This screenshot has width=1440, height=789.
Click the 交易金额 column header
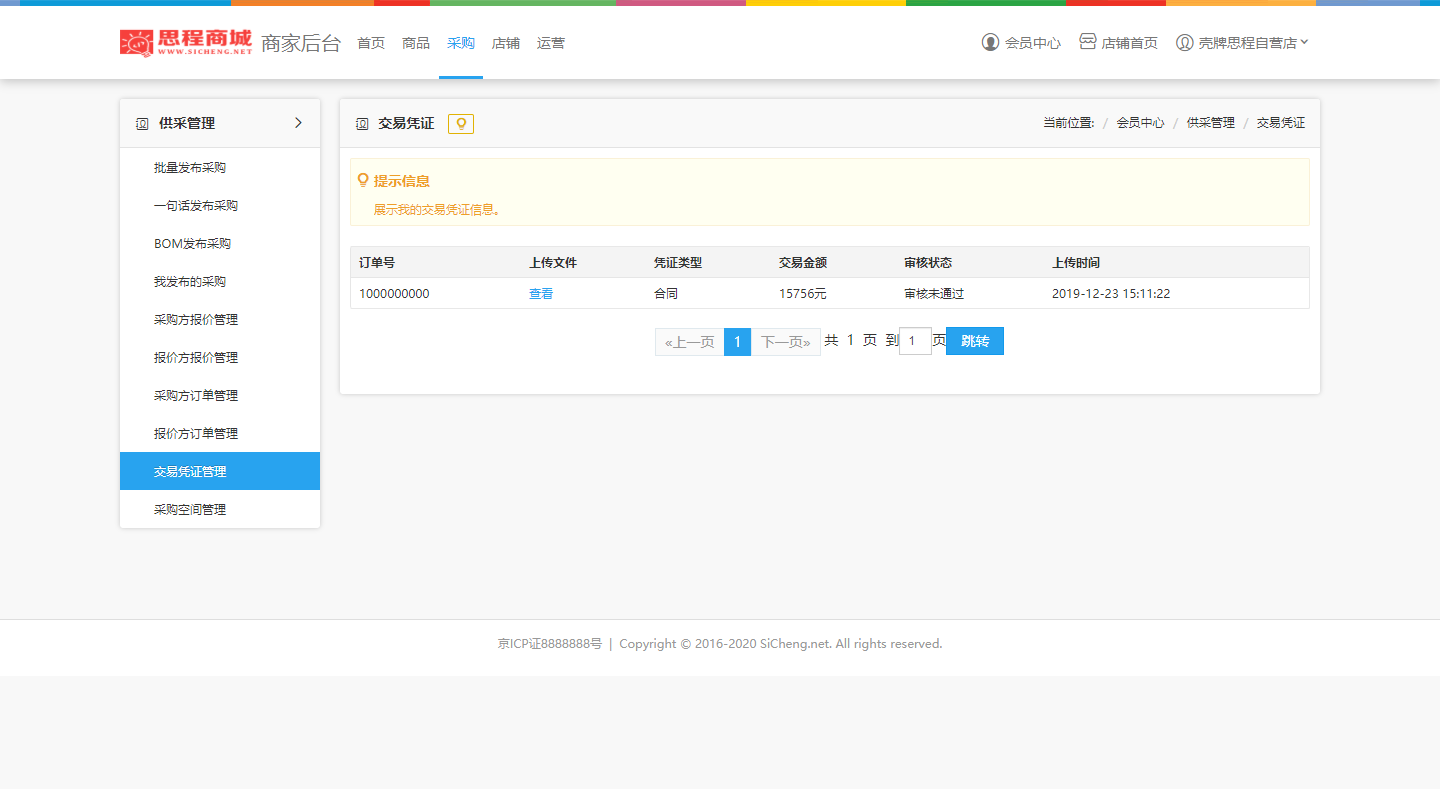(x=803, y=263)
